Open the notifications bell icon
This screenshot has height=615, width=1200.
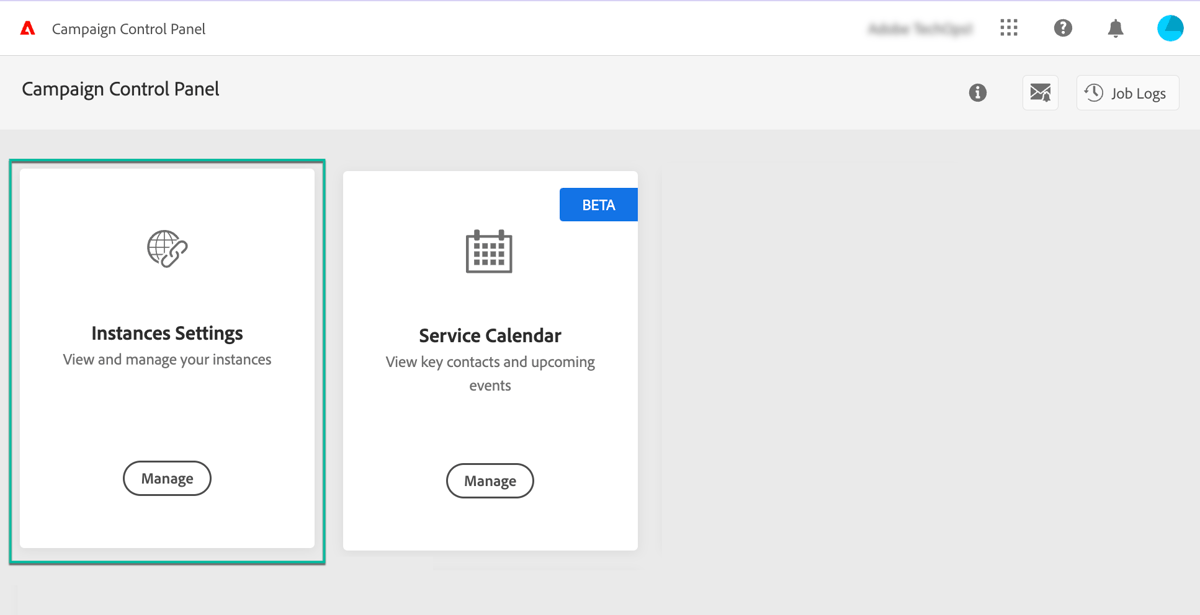[1115, 28]
